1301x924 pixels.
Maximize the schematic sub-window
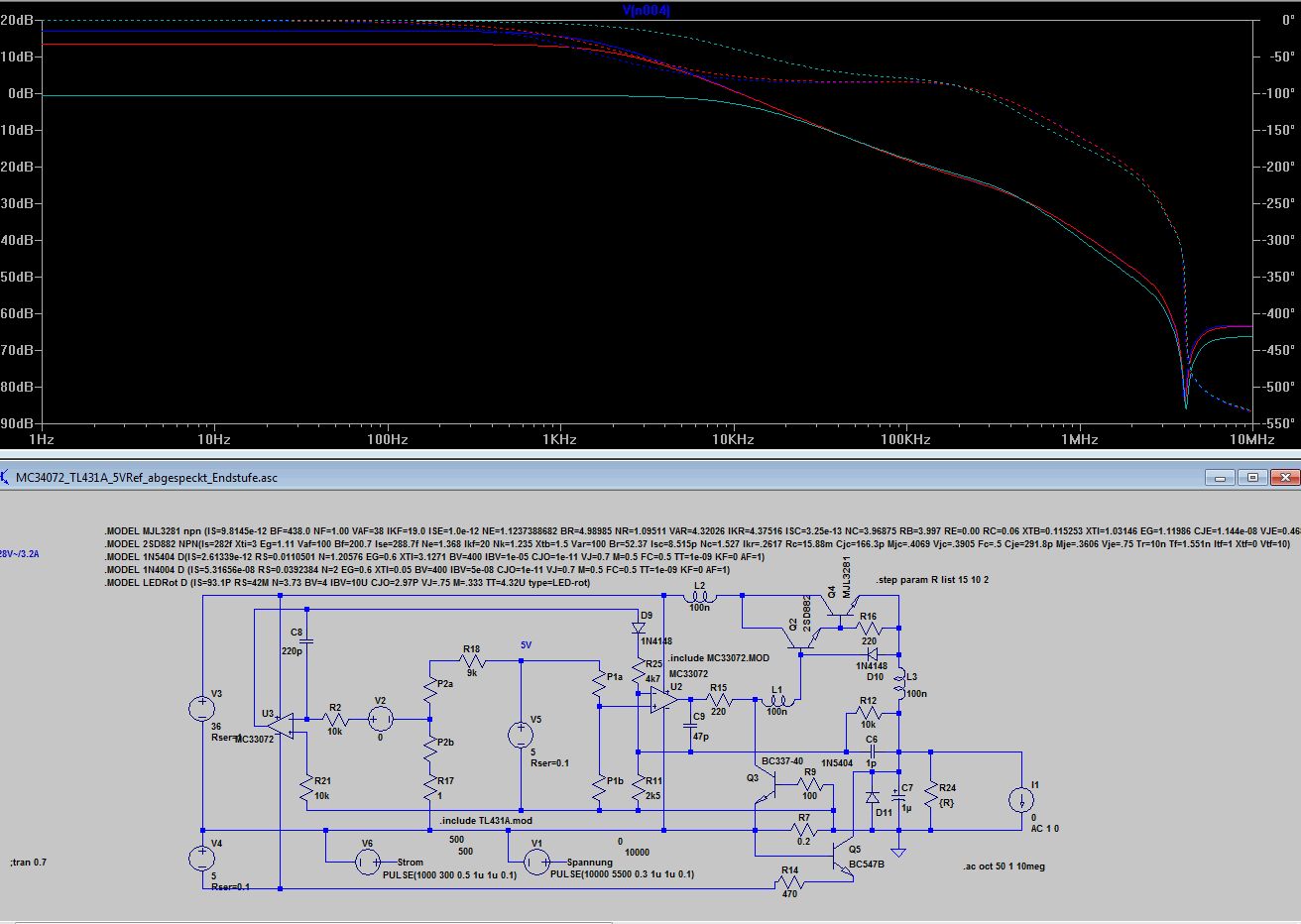tap(1253, 478)
